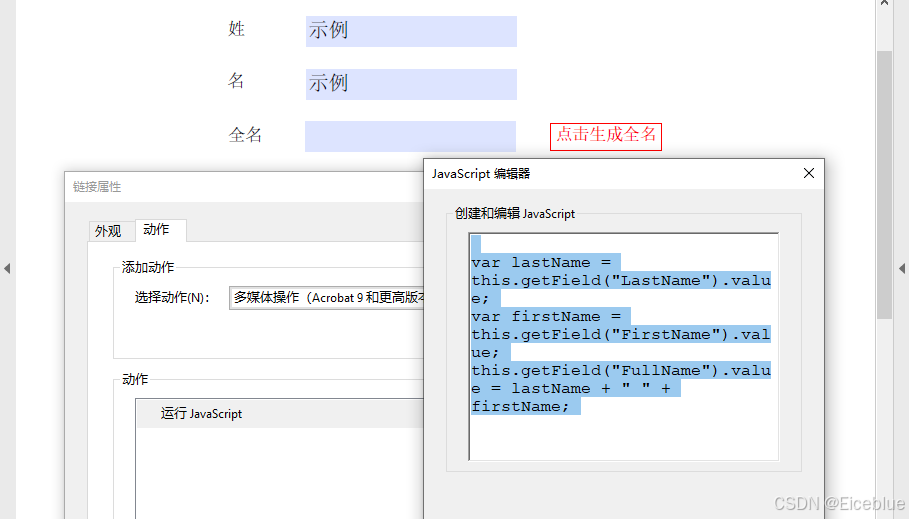909x519 pixels.
Task: Click the scroll up arrow of the document
Action: [x=884, y=3]
